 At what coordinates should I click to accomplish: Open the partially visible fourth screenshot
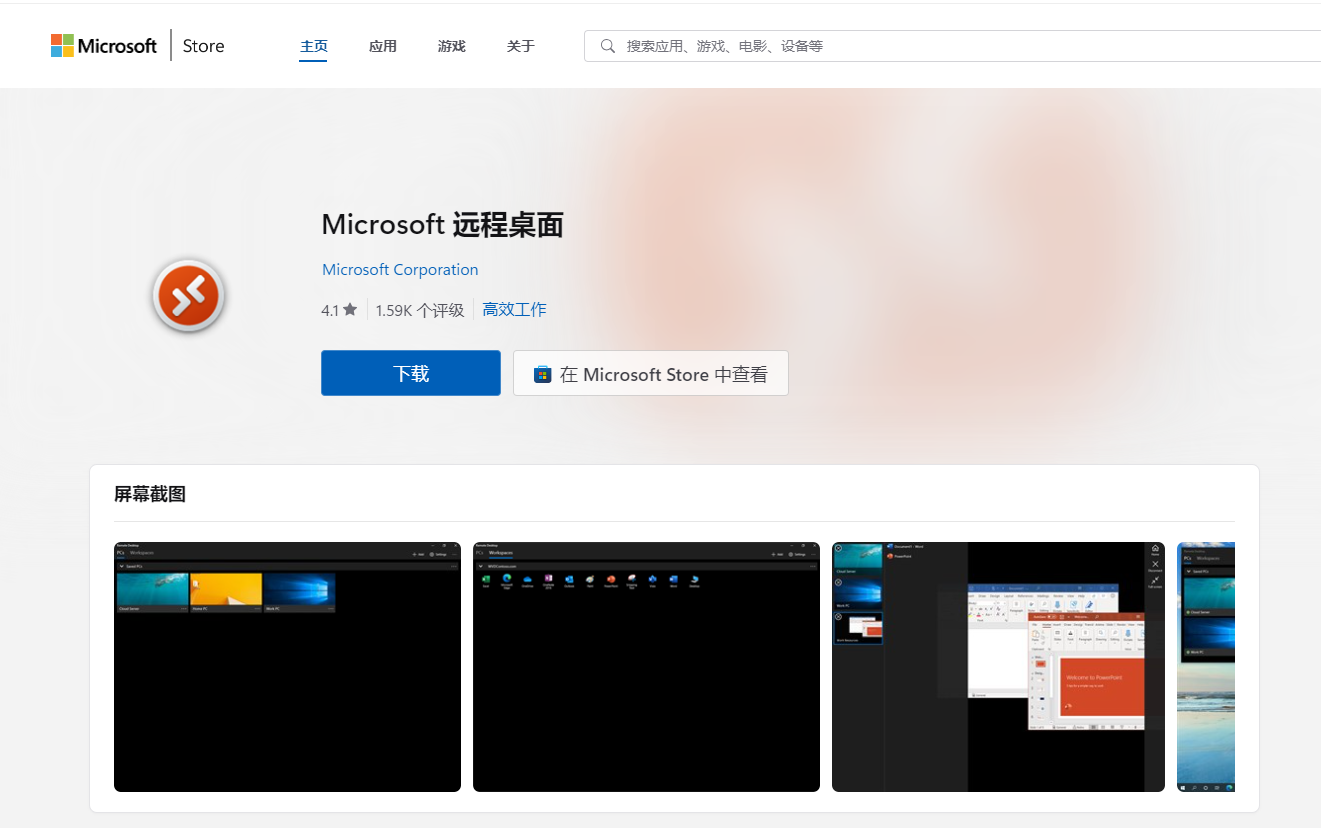click(x=1206, y=667)
